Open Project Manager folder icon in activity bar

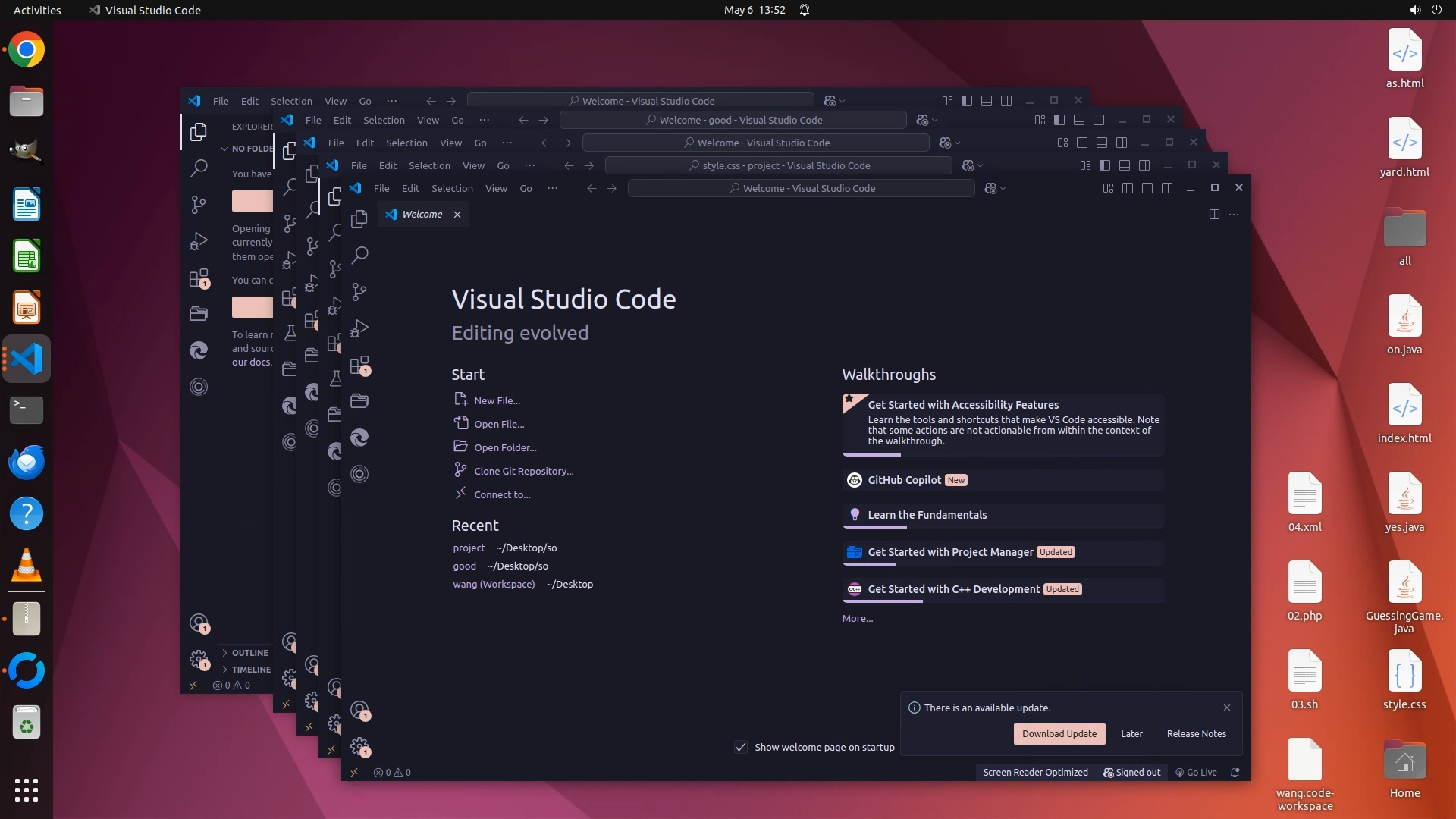coord(359,400)
